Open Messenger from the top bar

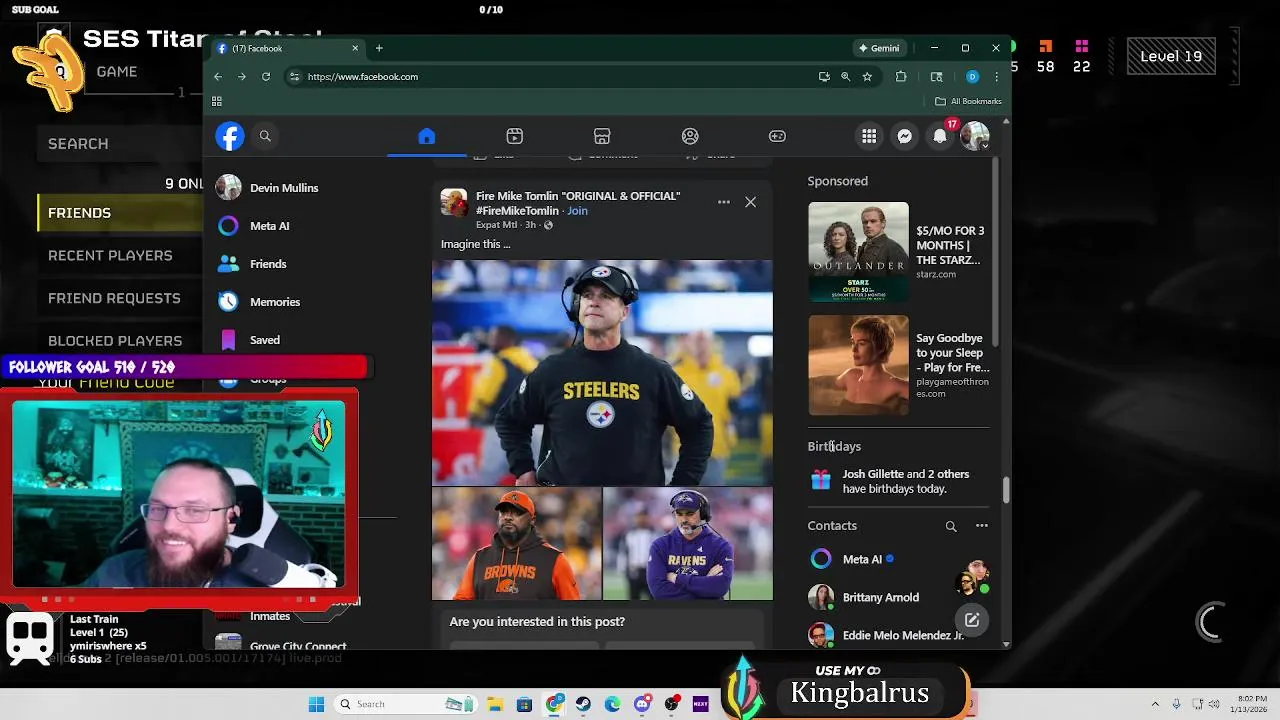coord(905,136)
